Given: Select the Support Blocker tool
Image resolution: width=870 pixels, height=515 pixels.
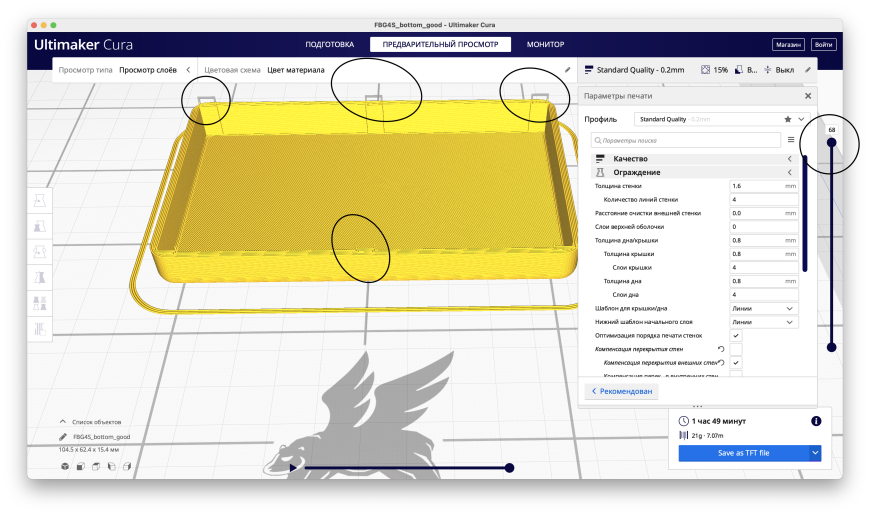Looking at the screenshot, I should point(40,329).
